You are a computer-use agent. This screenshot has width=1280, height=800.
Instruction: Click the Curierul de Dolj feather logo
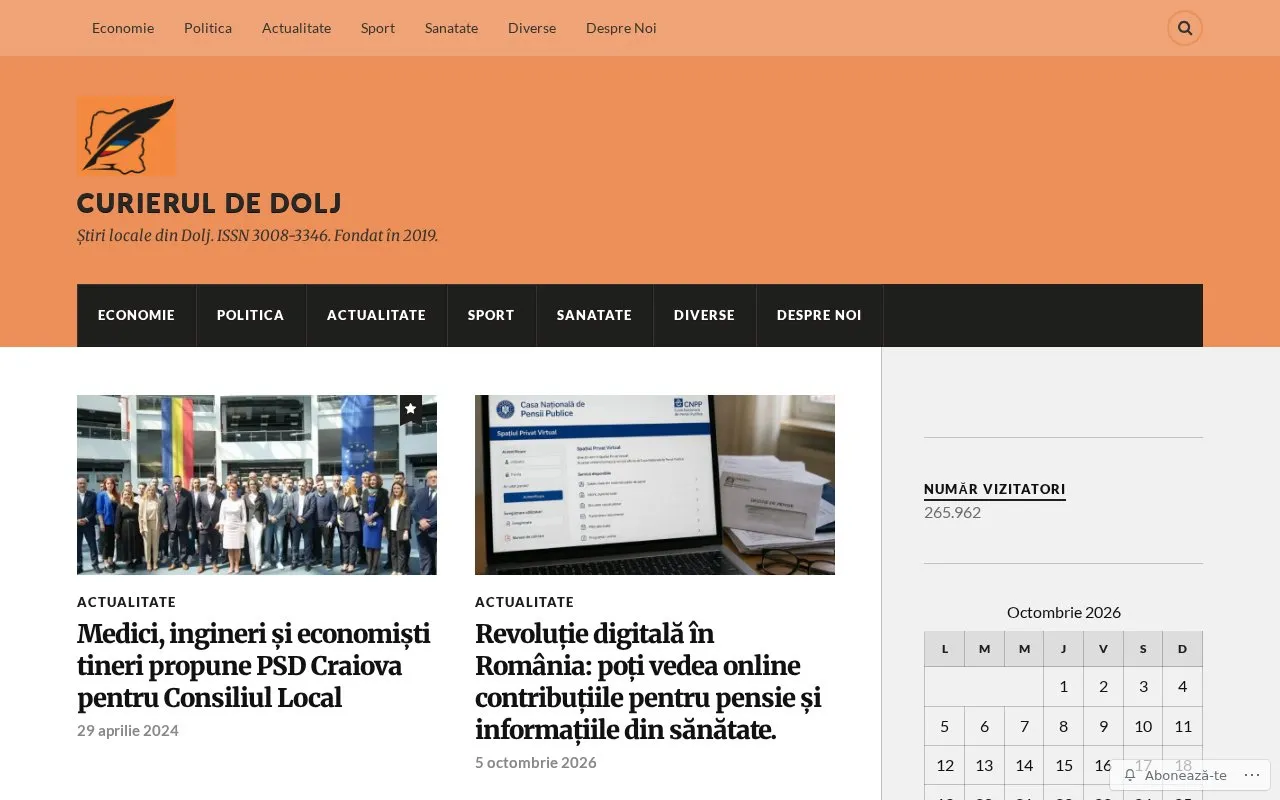[x=126, y=136]
